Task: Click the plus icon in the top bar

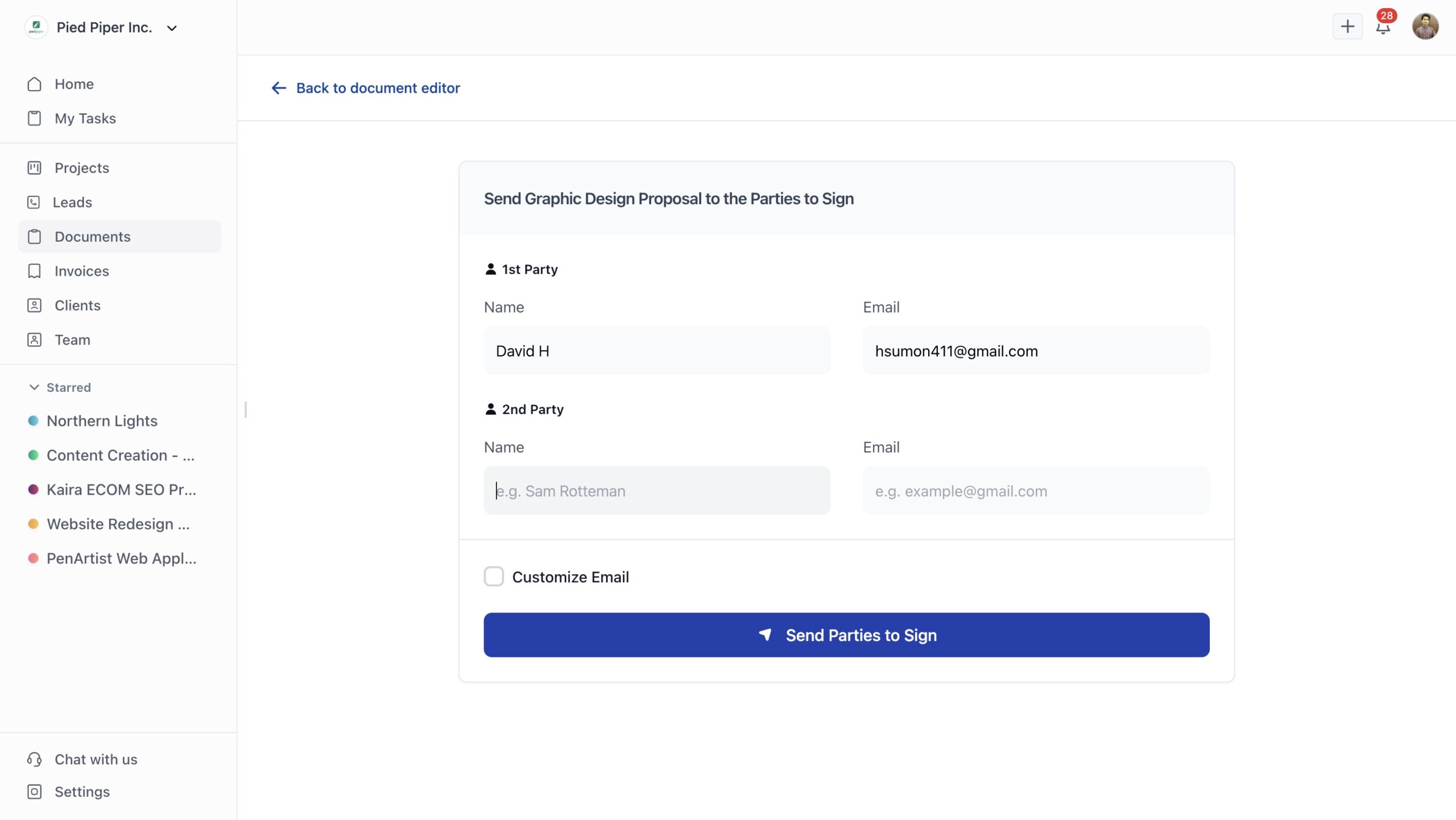Action: click(1347, 26)
